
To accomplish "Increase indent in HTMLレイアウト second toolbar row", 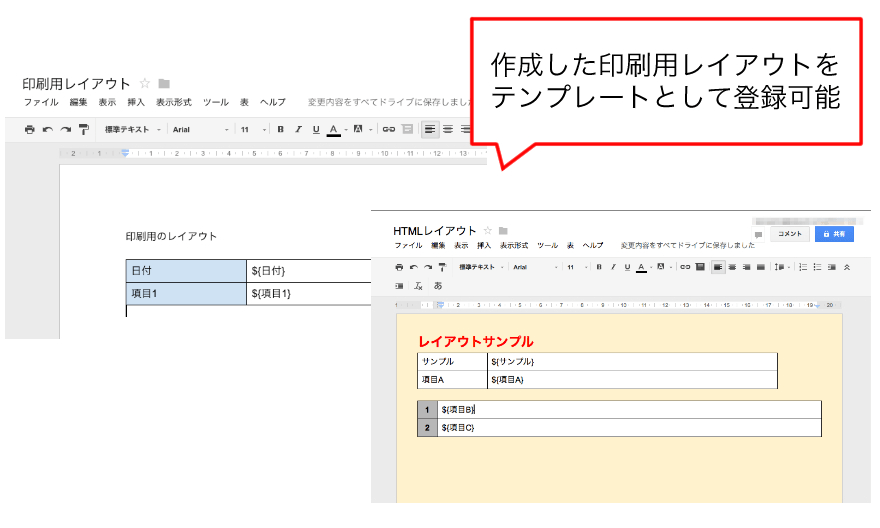I will tap(399, 286).
